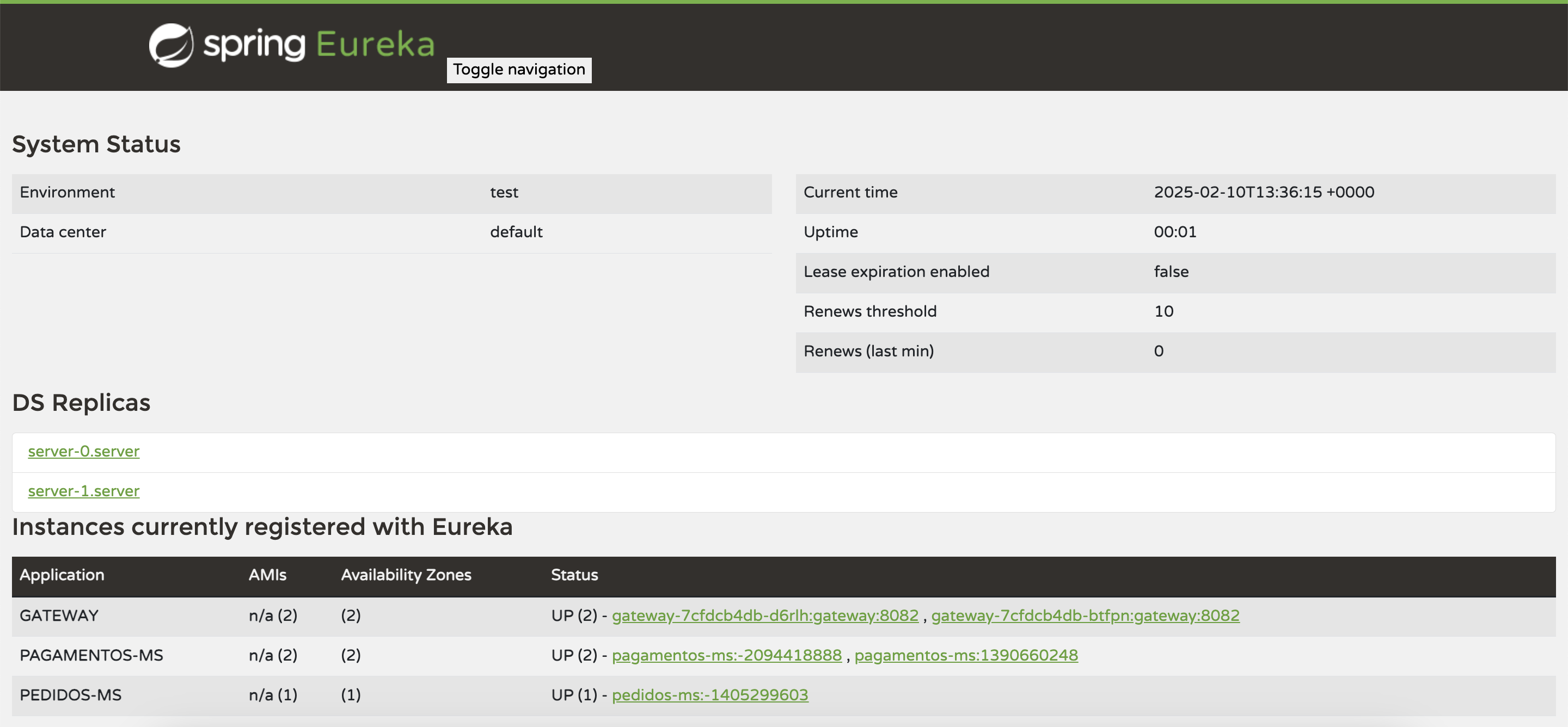Open the server-0.server replica link
The width and height of the screenshot is (1568, 727).
tap(83, 452)
